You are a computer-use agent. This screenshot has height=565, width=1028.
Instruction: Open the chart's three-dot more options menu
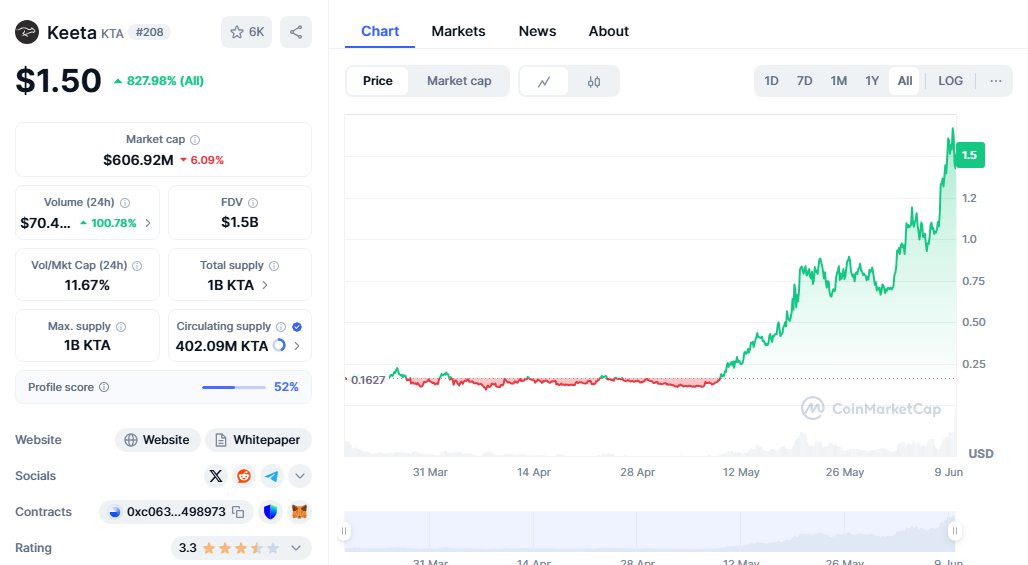coord(995,81)
